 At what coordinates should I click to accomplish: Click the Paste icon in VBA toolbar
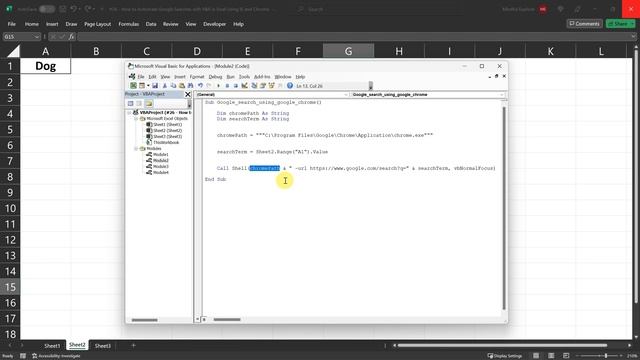pyautogui.click(x=182, y=86)
